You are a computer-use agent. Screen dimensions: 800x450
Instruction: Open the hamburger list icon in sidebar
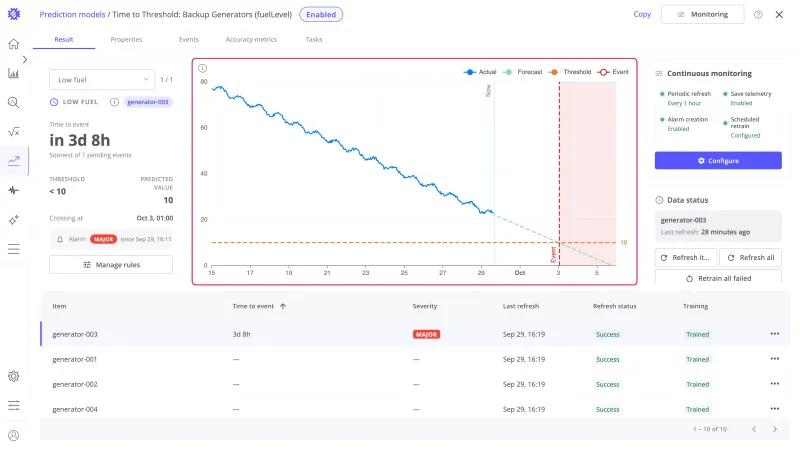pos(14,249)
